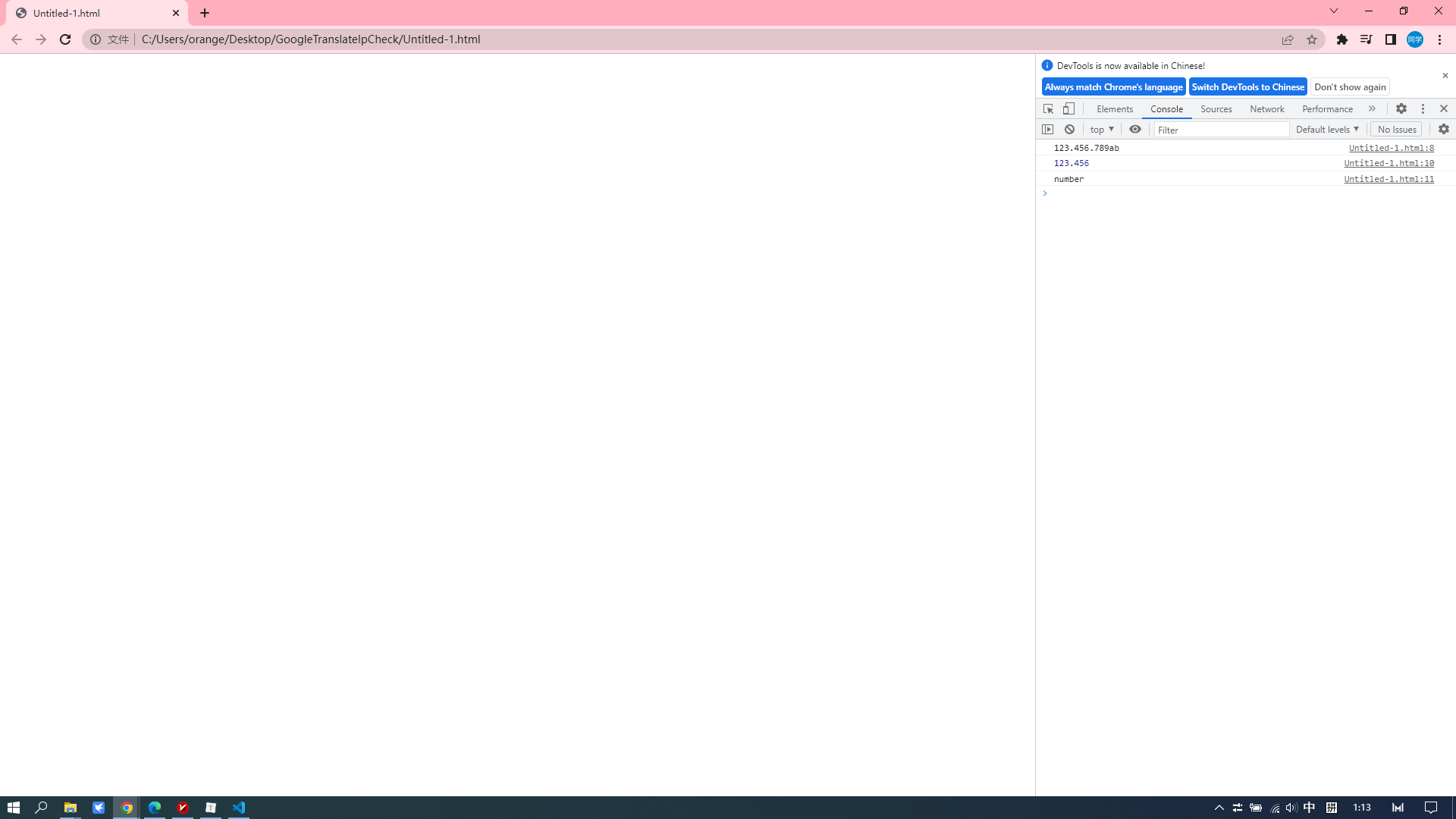
Task: Switch to the Network tab
Action: 1267,108
